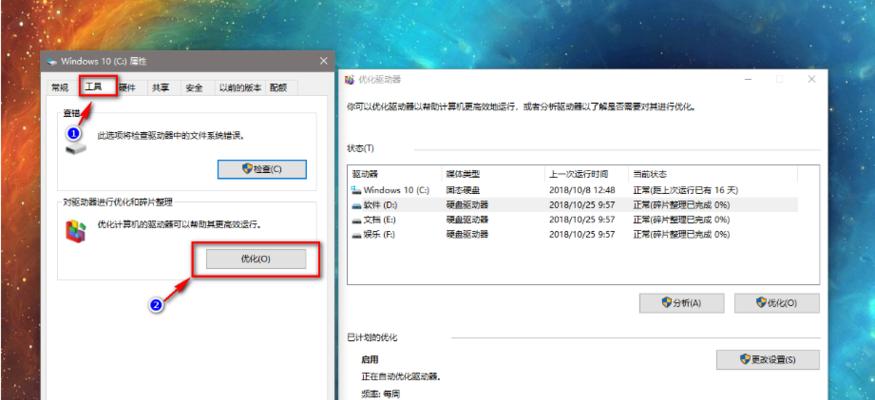Close the 优化驱动器 window

811,80
